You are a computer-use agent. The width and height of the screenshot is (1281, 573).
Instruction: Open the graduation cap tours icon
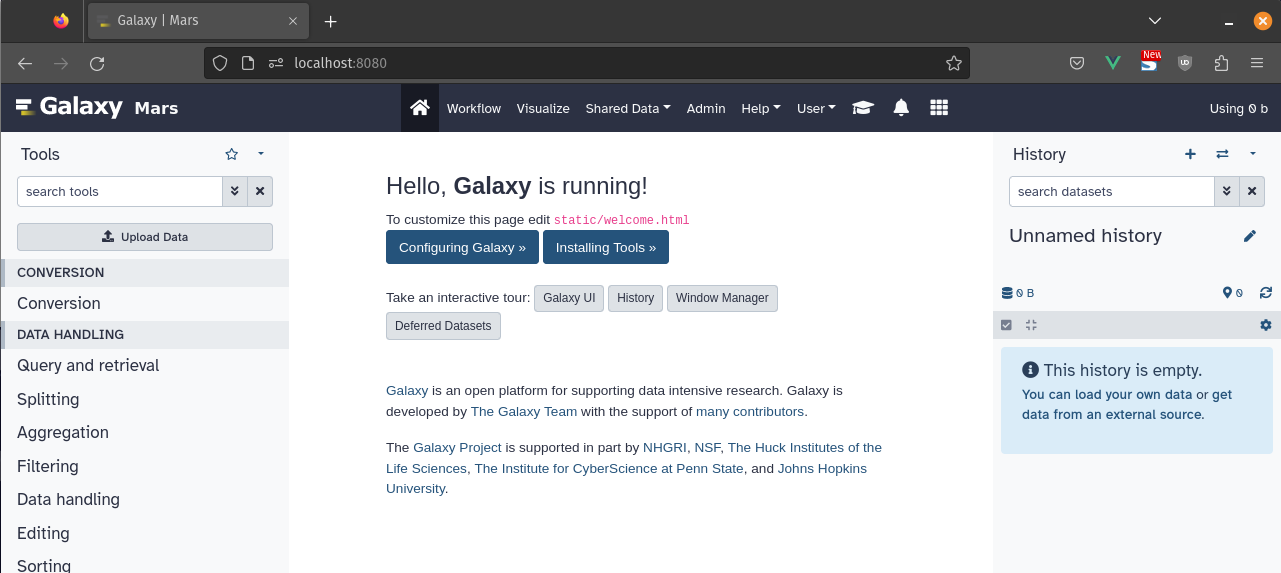click(x=863, y=108)
